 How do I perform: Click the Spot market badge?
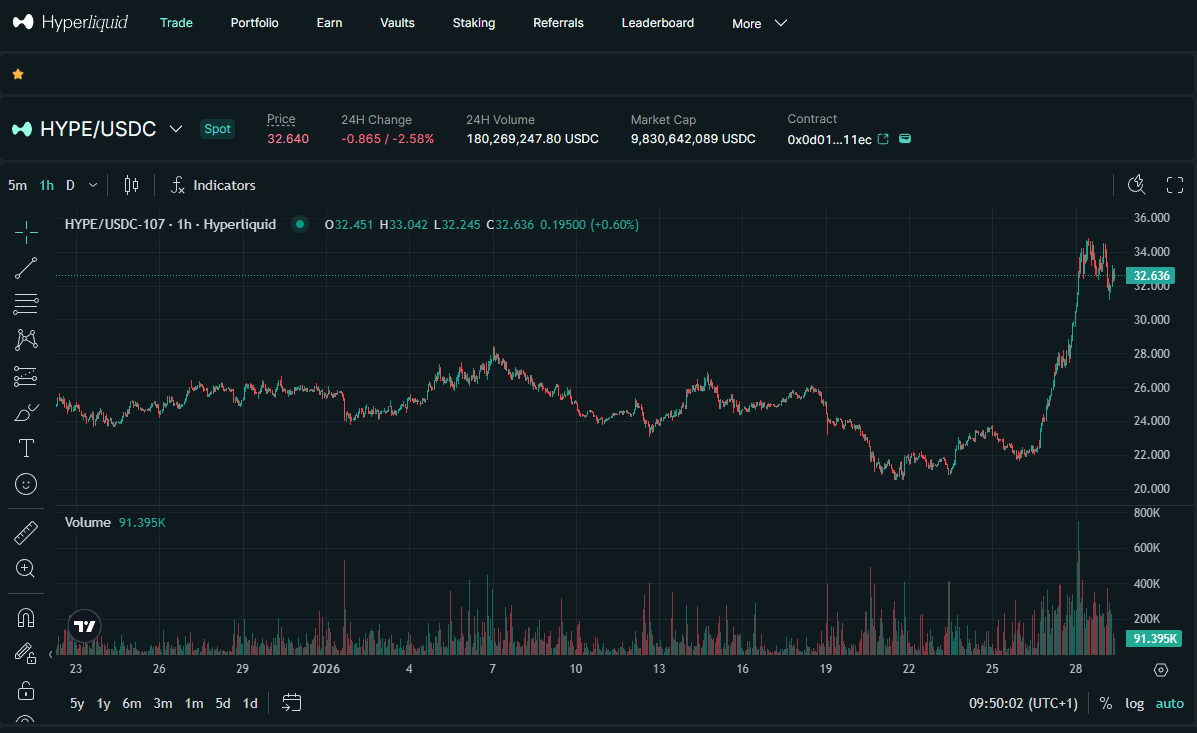218,129
